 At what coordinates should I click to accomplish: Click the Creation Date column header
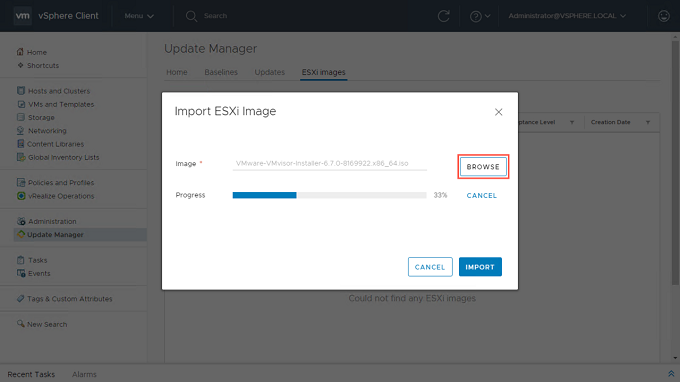click(x=610, y=122)
